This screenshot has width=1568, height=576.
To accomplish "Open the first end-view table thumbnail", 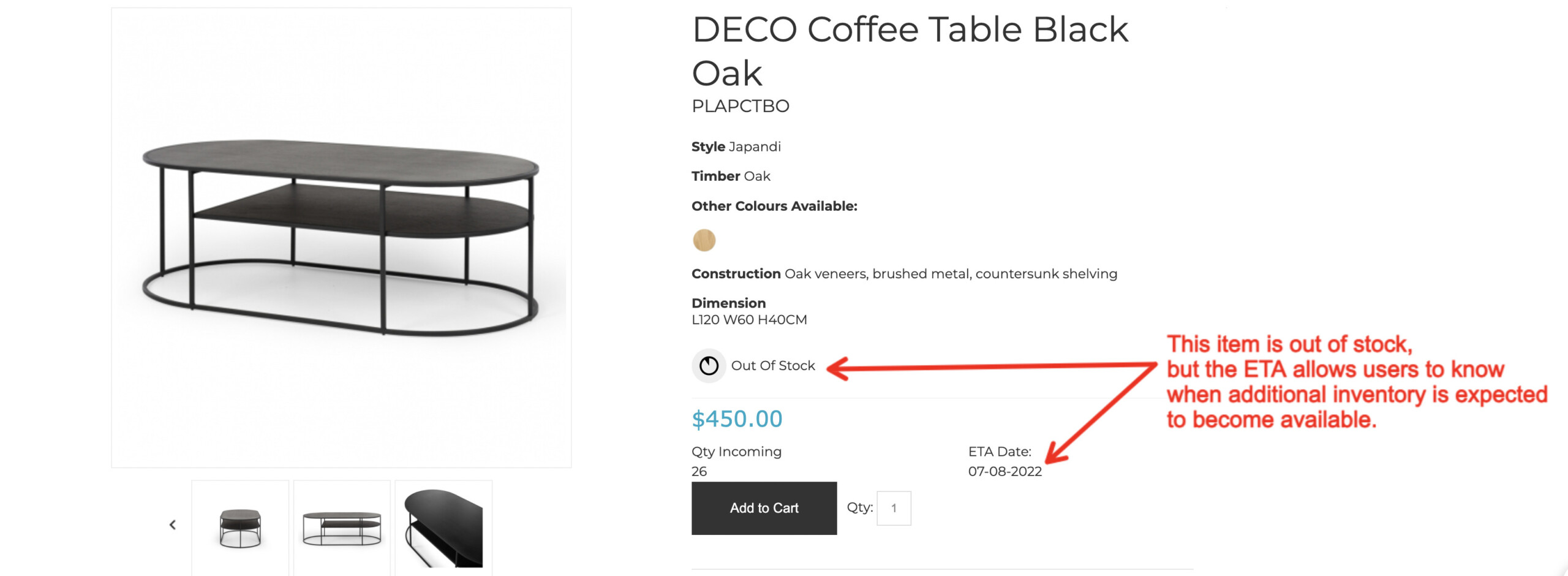I will [x=240, y=527].
